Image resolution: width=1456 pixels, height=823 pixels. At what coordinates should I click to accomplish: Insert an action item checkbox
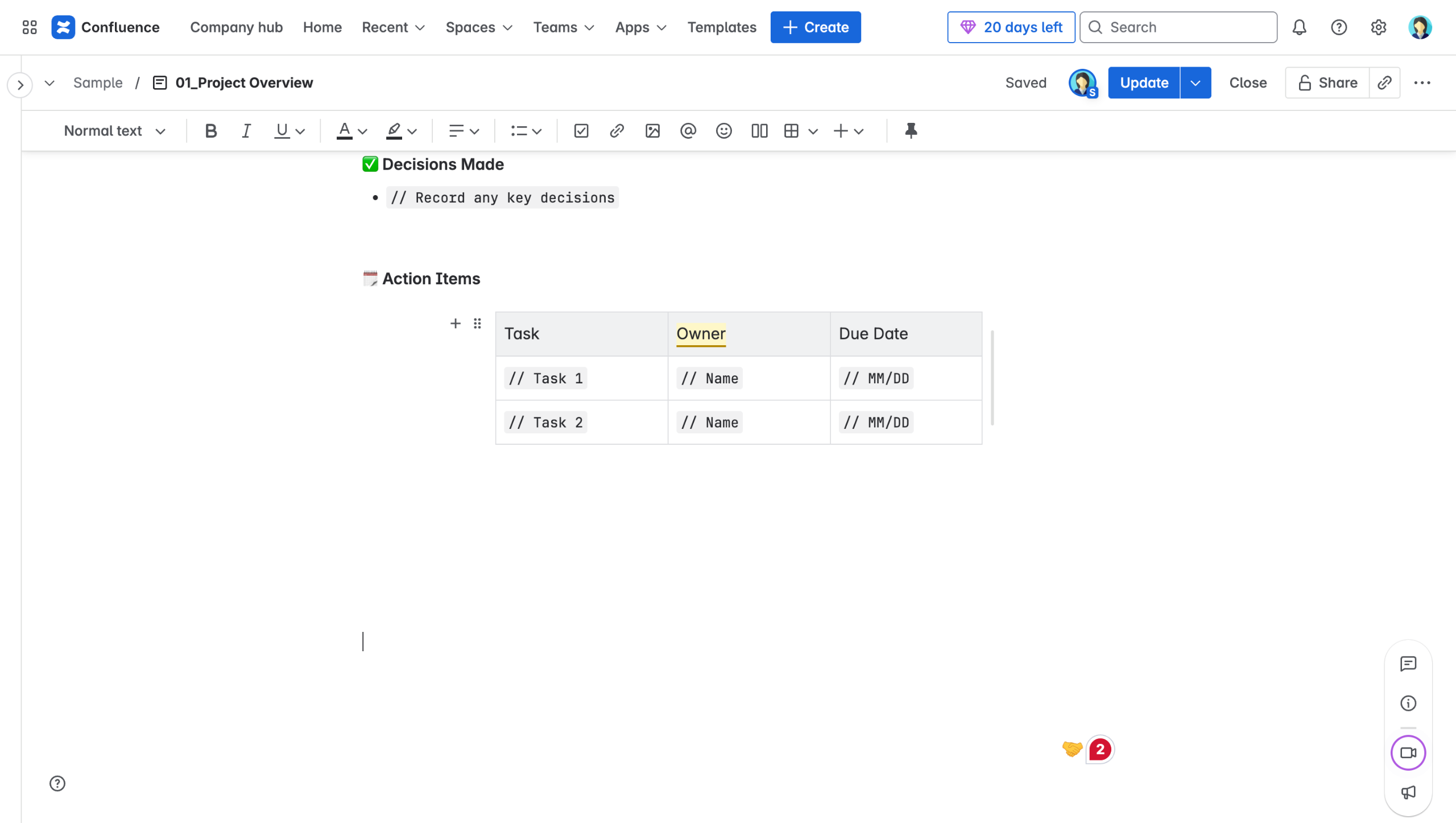click(581, 131)
